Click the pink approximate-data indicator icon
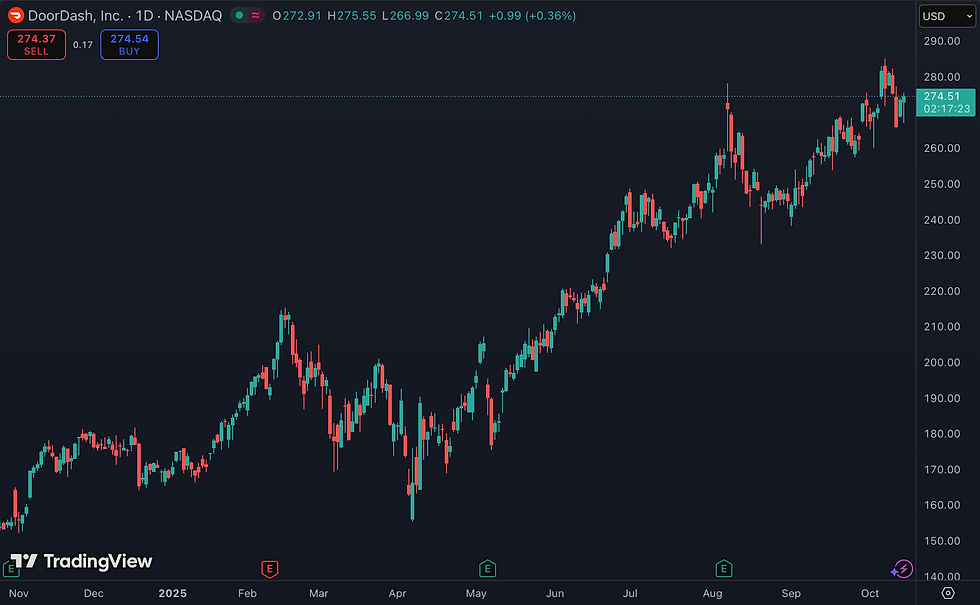The width and height of the screenshot is (980, 605). [256, 16]
